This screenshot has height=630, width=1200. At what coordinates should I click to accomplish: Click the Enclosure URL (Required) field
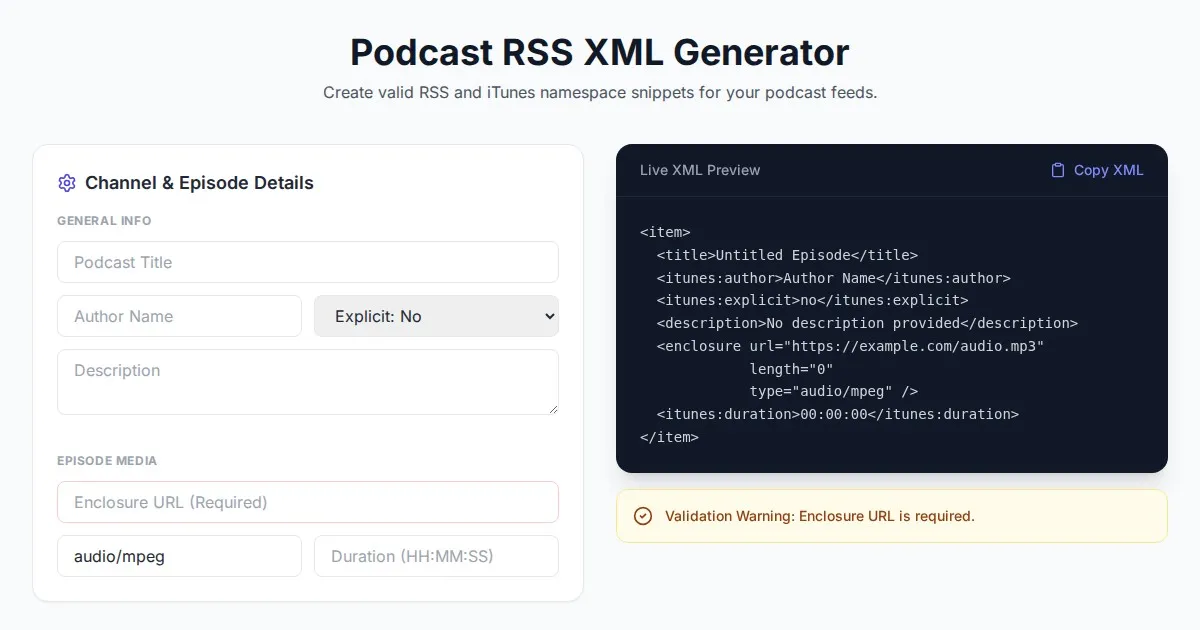[x=307, y=502]
